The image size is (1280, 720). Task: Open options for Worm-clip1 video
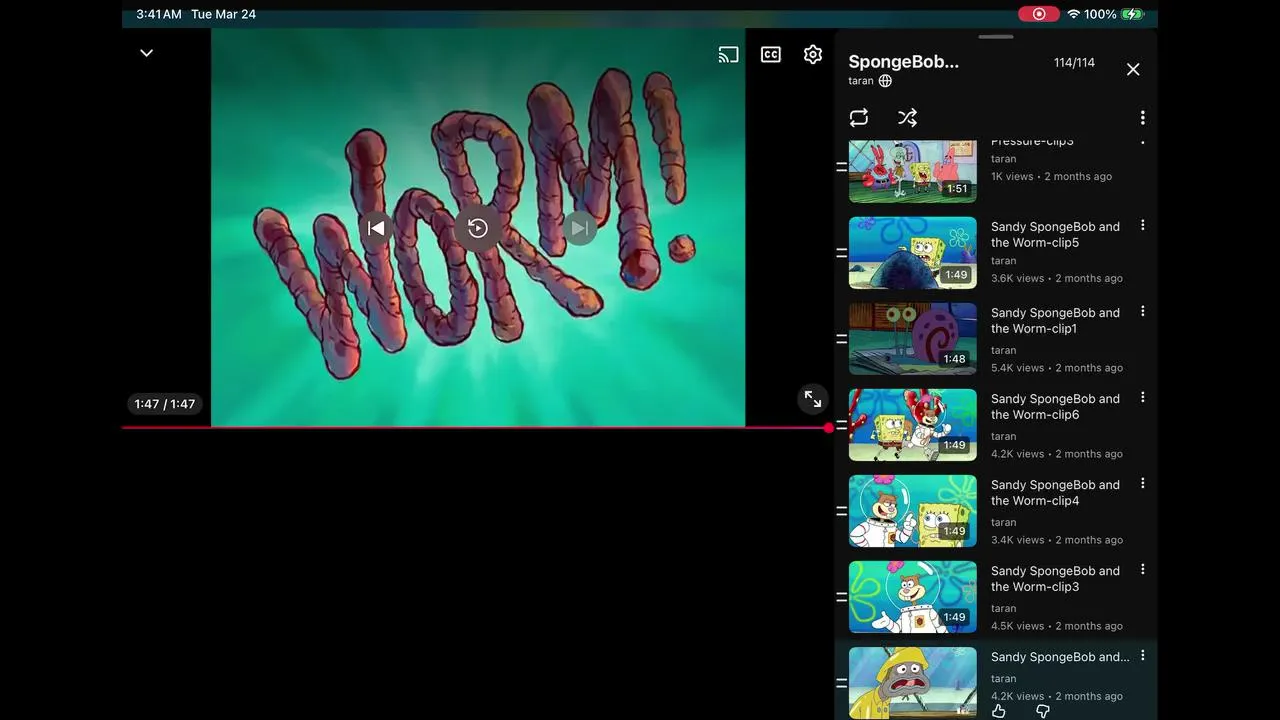point(1142,312)
